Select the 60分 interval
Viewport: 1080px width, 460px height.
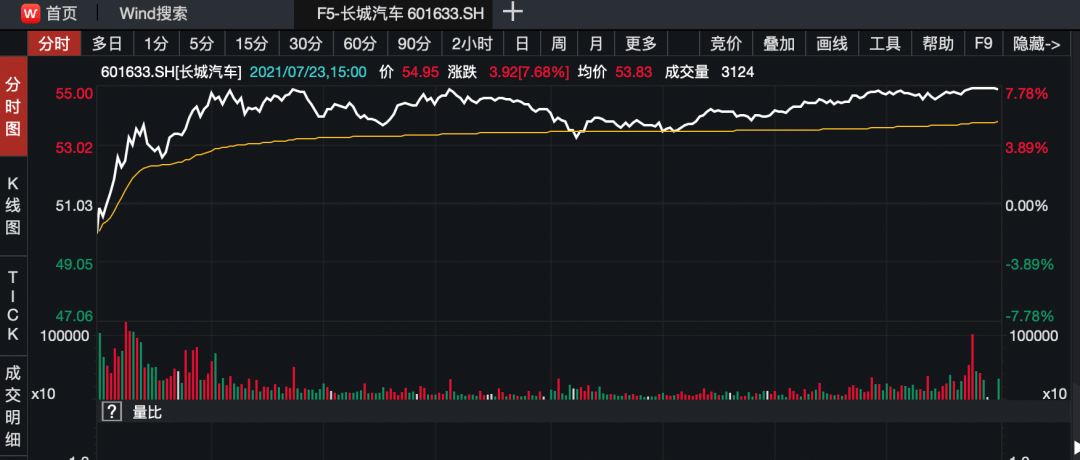(x=360, y=44)
